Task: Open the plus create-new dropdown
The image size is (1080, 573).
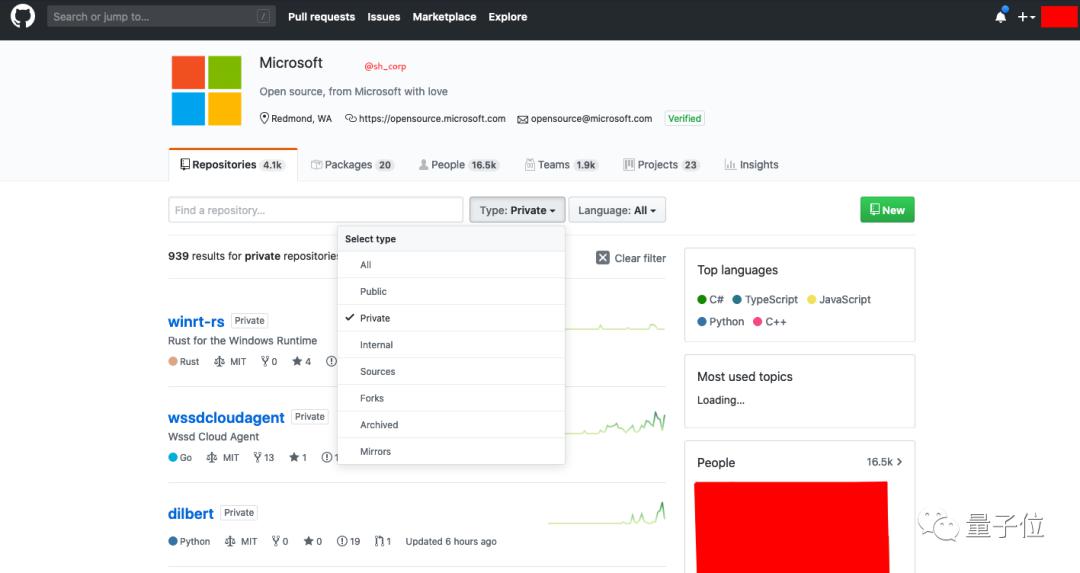Action: click(1026, 17)
